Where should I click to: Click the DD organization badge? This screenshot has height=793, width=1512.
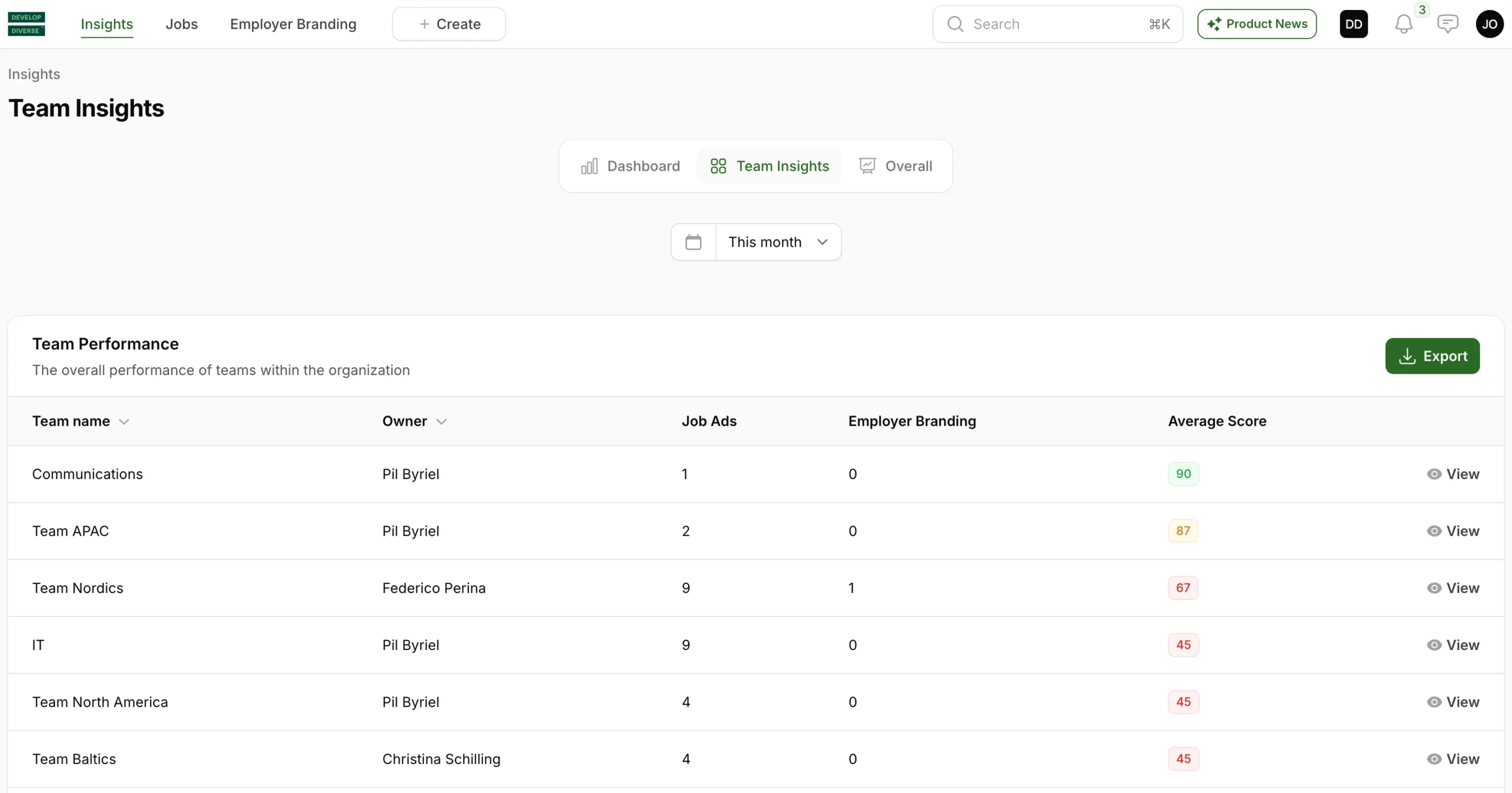pos(1353,24)
